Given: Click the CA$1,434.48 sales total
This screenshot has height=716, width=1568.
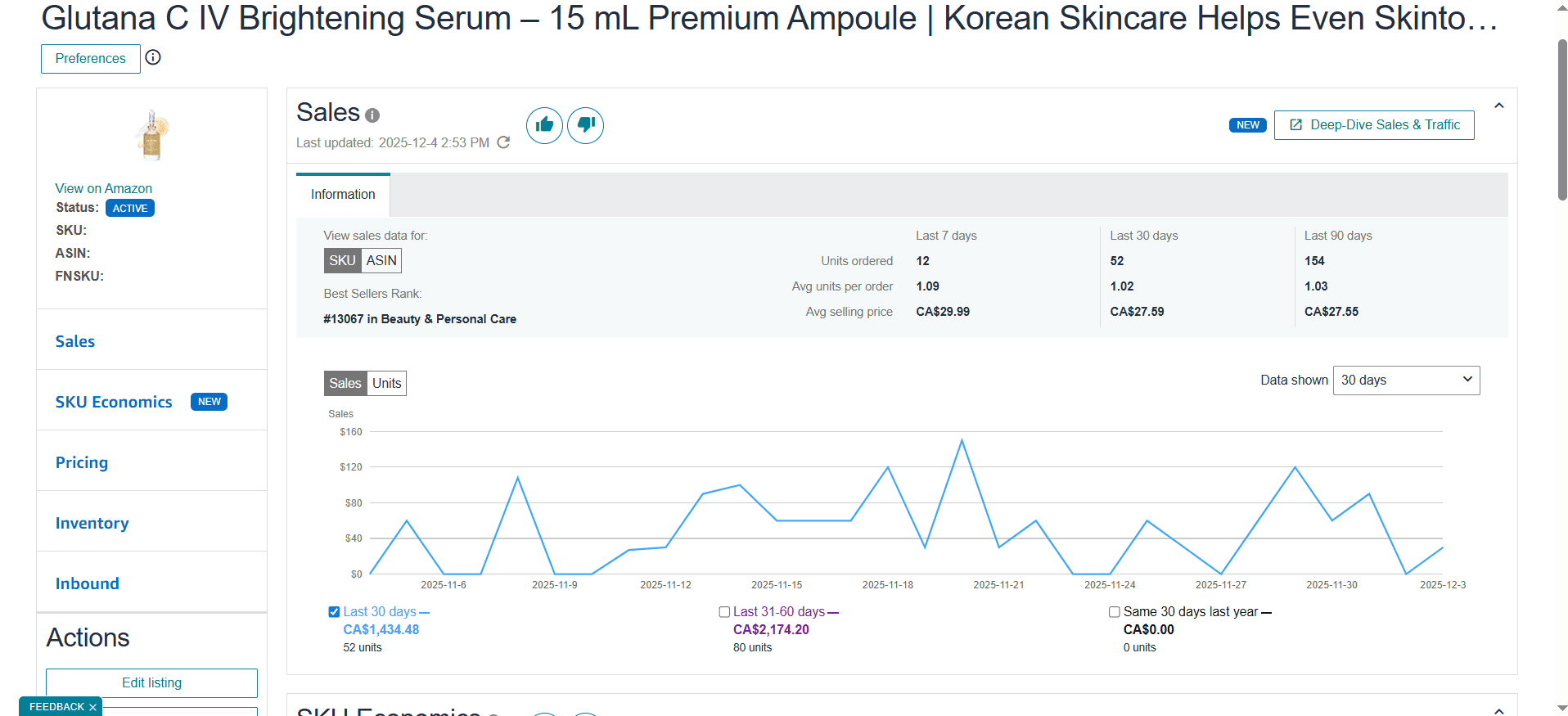Looking at the screenshot, I should [381, 630].
